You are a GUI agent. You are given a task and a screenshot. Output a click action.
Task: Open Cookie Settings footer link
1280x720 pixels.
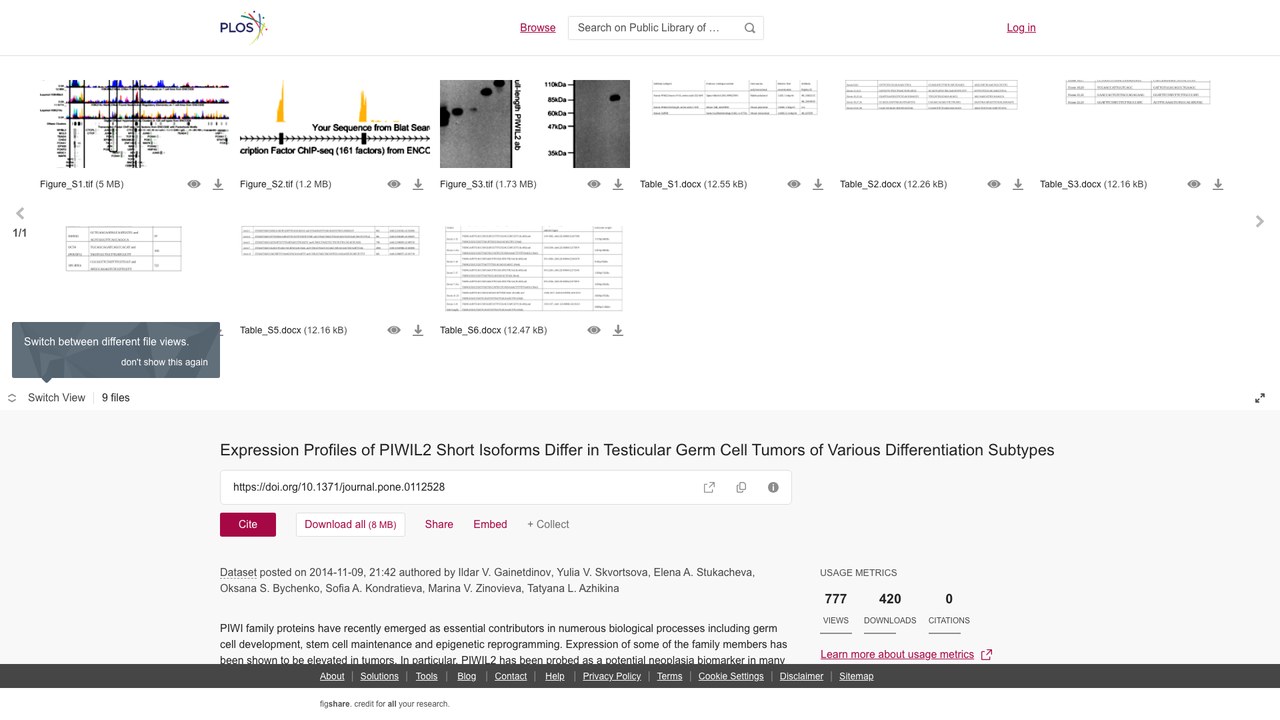(x=731, y=676)
